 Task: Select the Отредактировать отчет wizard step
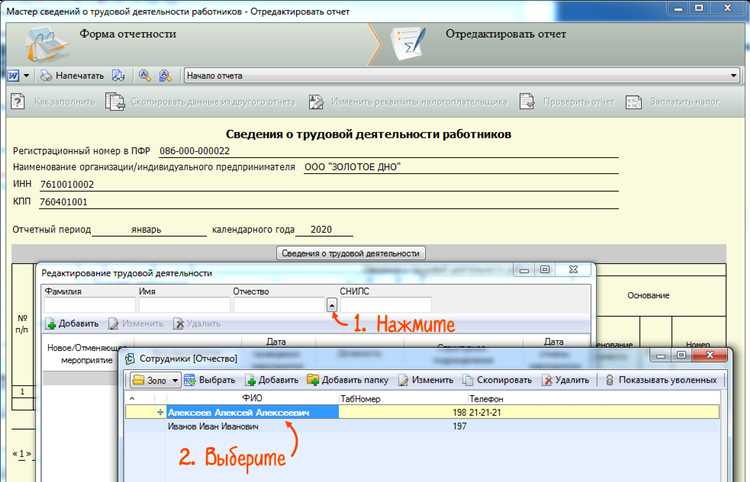pyautogui.click(x=506, y=34)
